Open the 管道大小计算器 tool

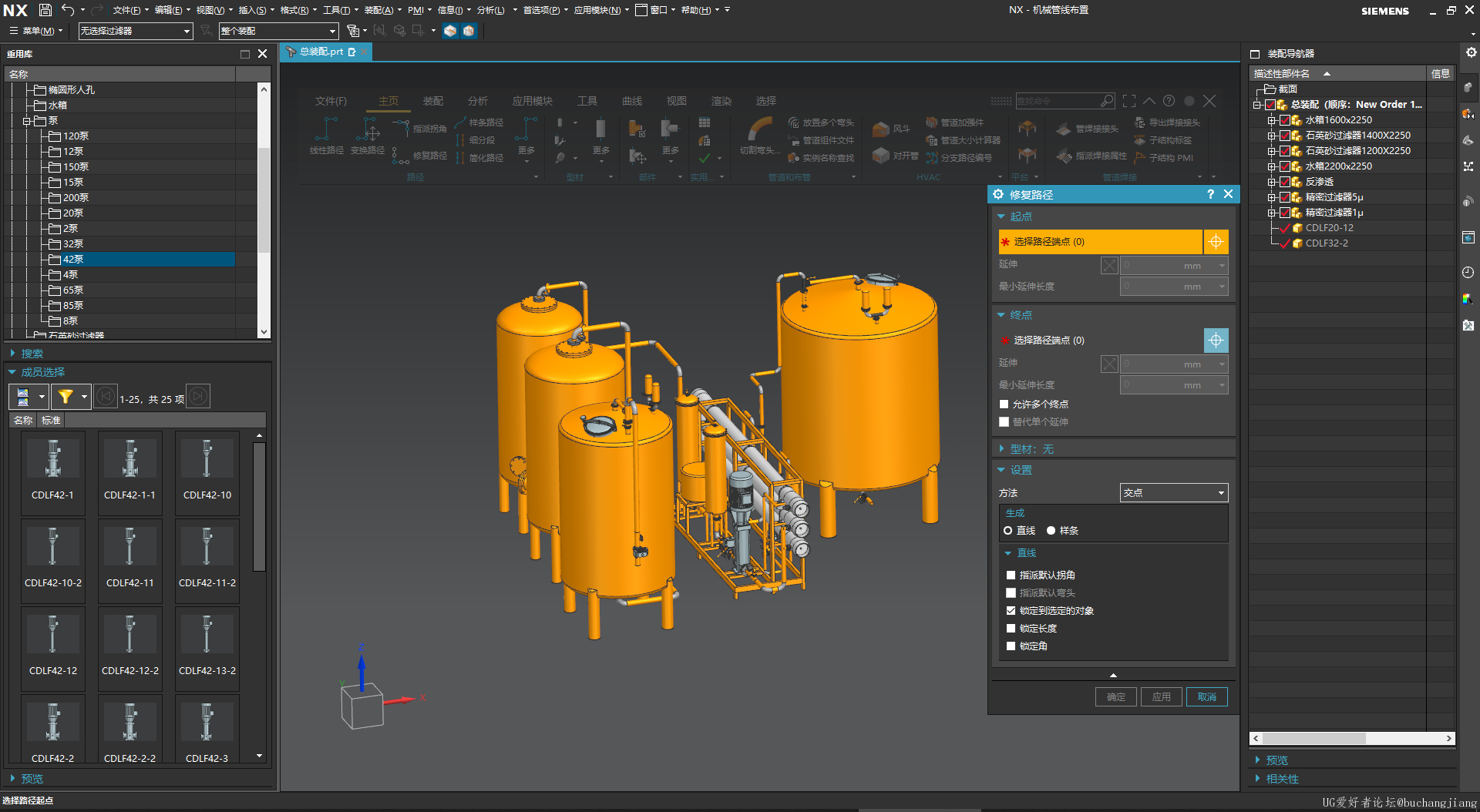coord(963,140)
